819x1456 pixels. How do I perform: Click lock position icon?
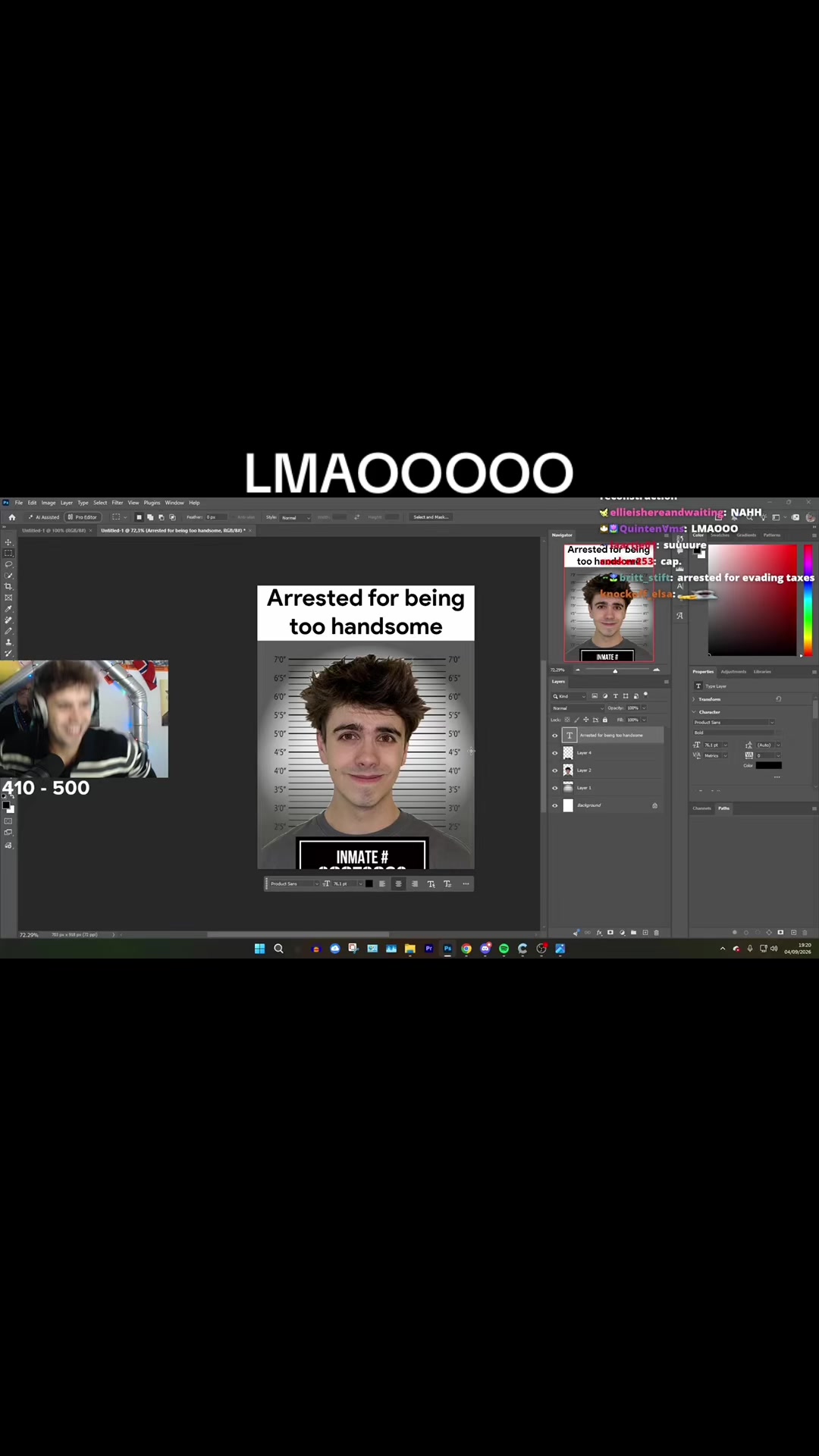click(x=586, y=720)
